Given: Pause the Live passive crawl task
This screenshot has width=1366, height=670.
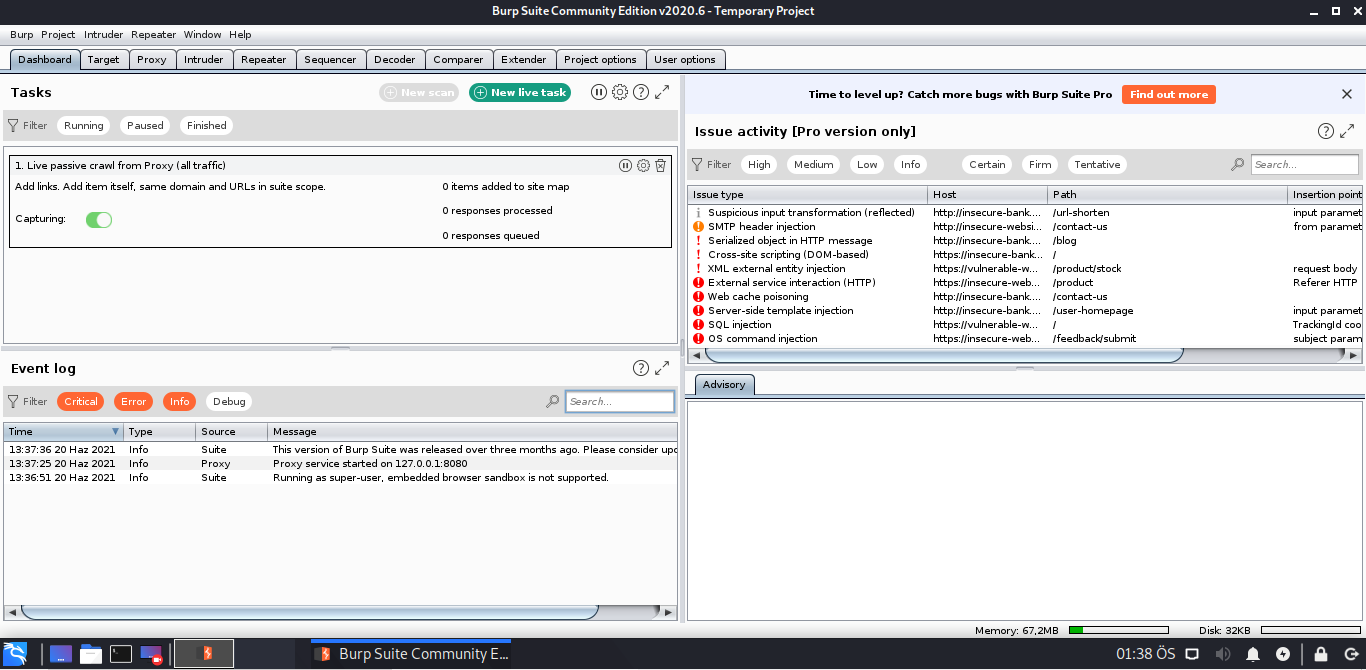Looking at the screenshot, I should pyautogui.click(x=625, y=166).
